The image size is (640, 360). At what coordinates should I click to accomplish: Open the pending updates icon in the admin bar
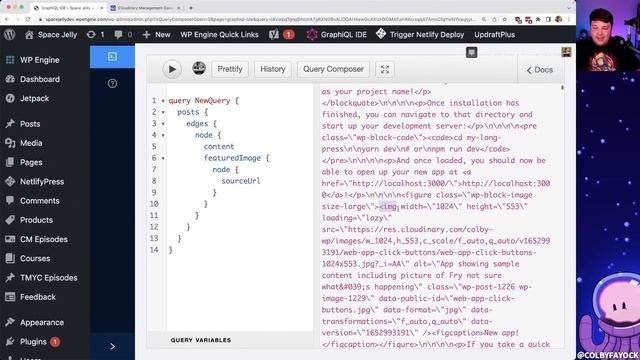click(96, 35)
